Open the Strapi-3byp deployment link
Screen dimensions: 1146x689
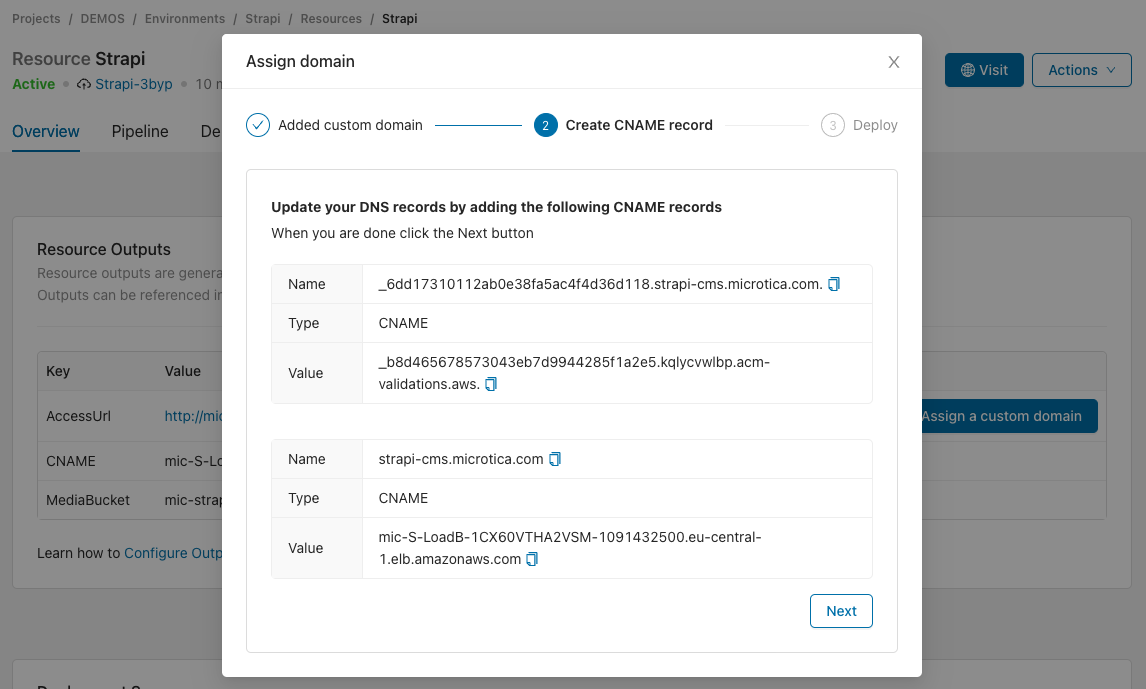[x=134, y=84]
